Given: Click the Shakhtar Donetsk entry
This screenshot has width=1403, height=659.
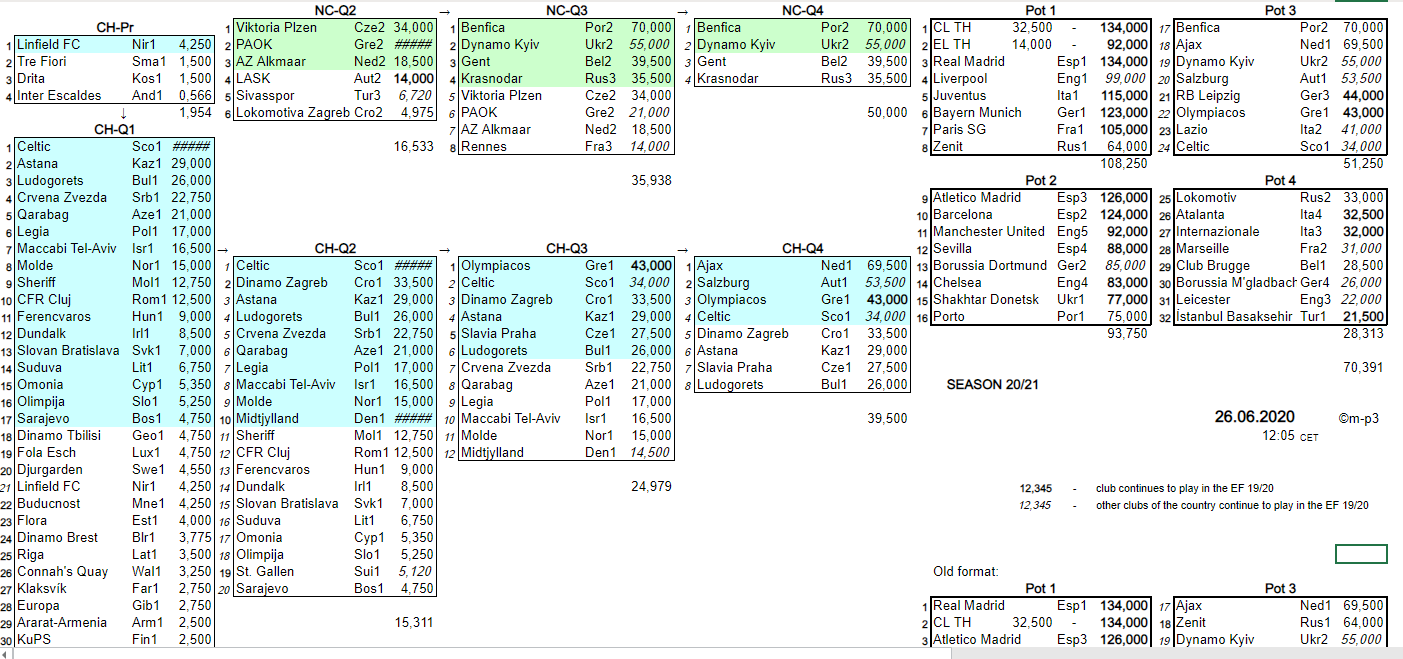Looking at the screenshot, I should (x=985, y=300).
